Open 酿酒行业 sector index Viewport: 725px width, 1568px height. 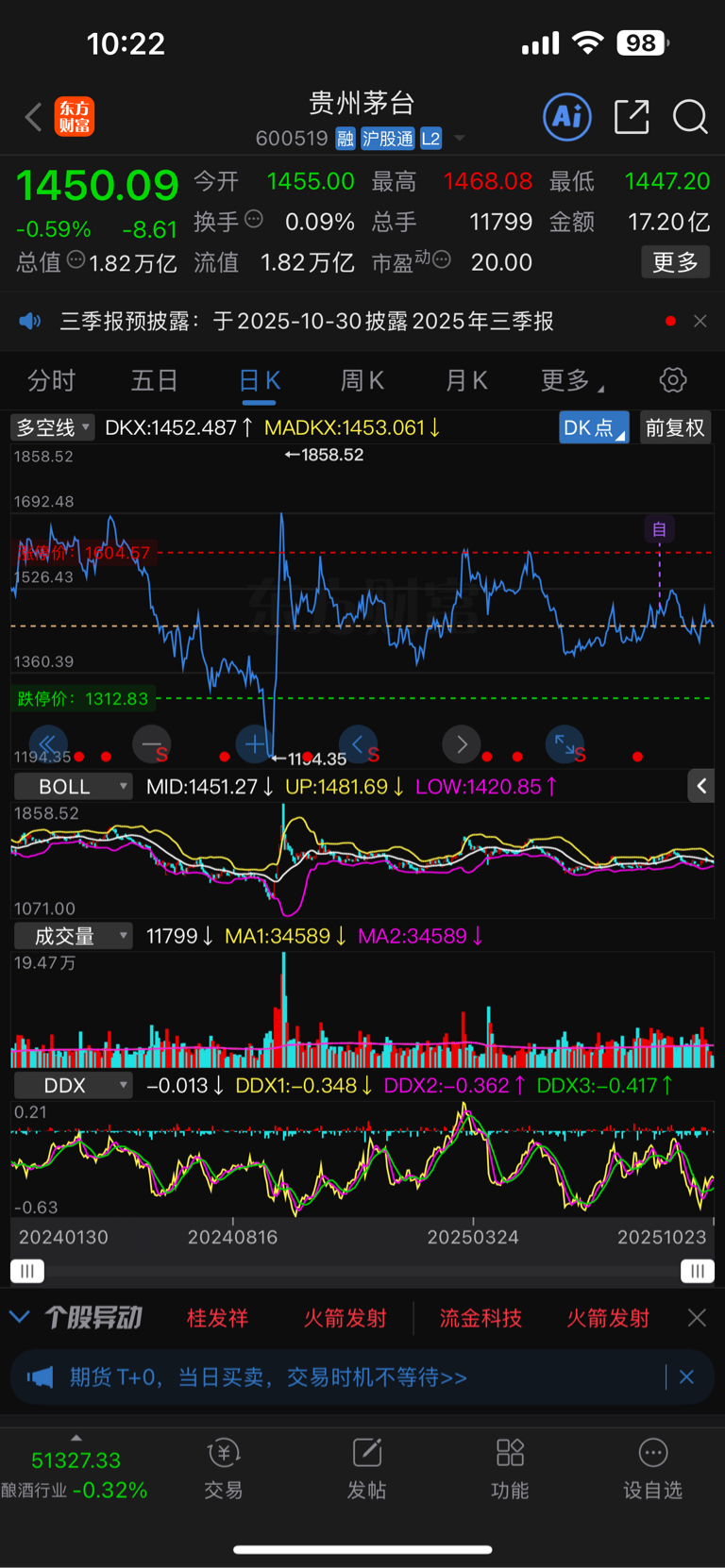pos(75,1475)
